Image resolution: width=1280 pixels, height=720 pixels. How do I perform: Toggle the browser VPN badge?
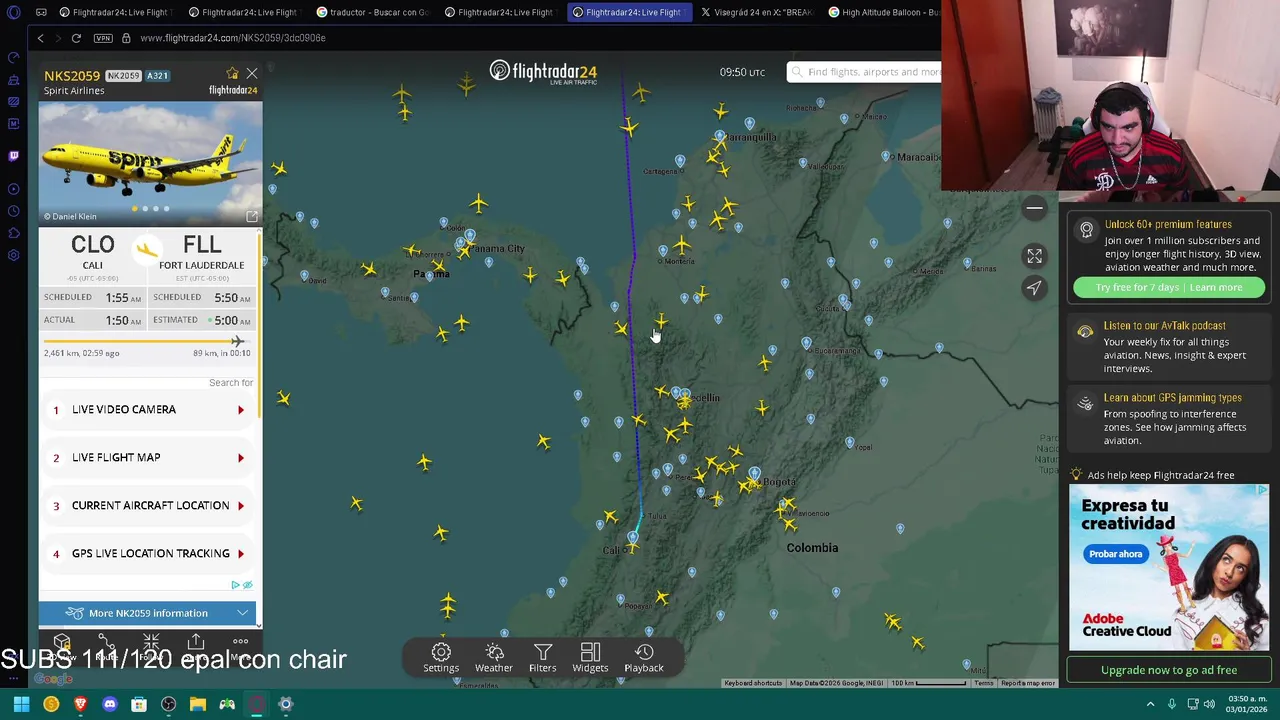pyautogui.click(x=103, y=38)
